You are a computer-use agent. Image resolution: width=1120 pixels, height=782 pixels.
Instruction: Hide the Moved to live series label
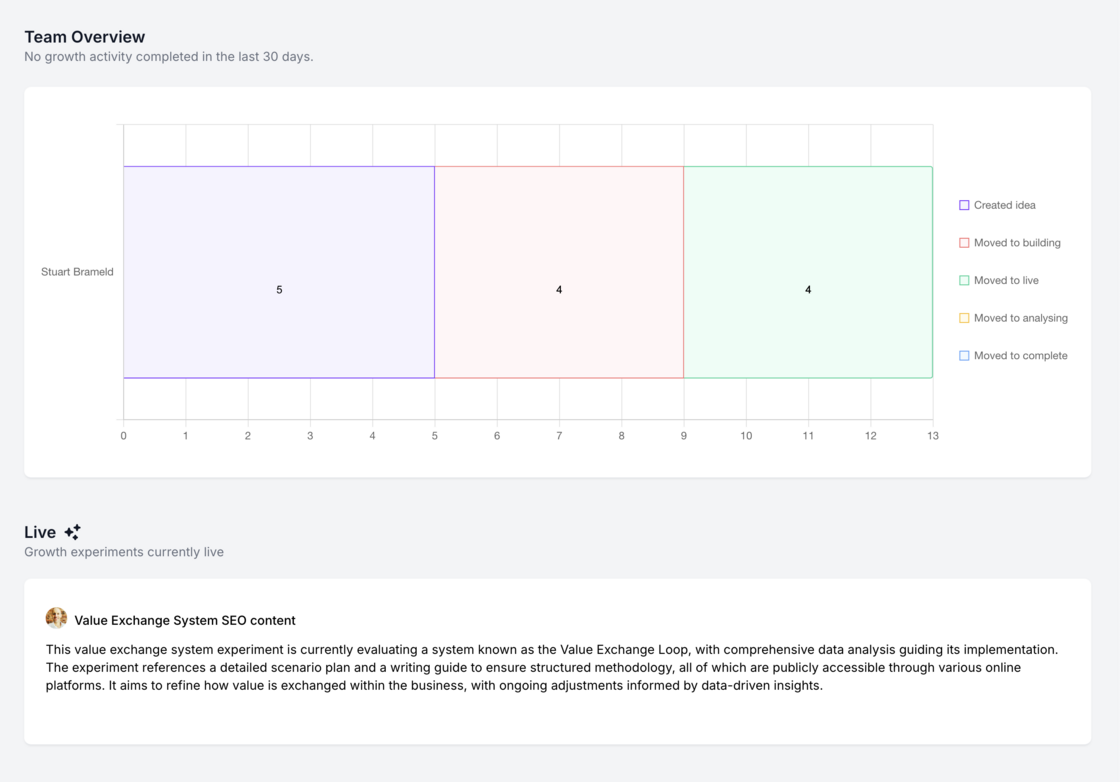1006,281
